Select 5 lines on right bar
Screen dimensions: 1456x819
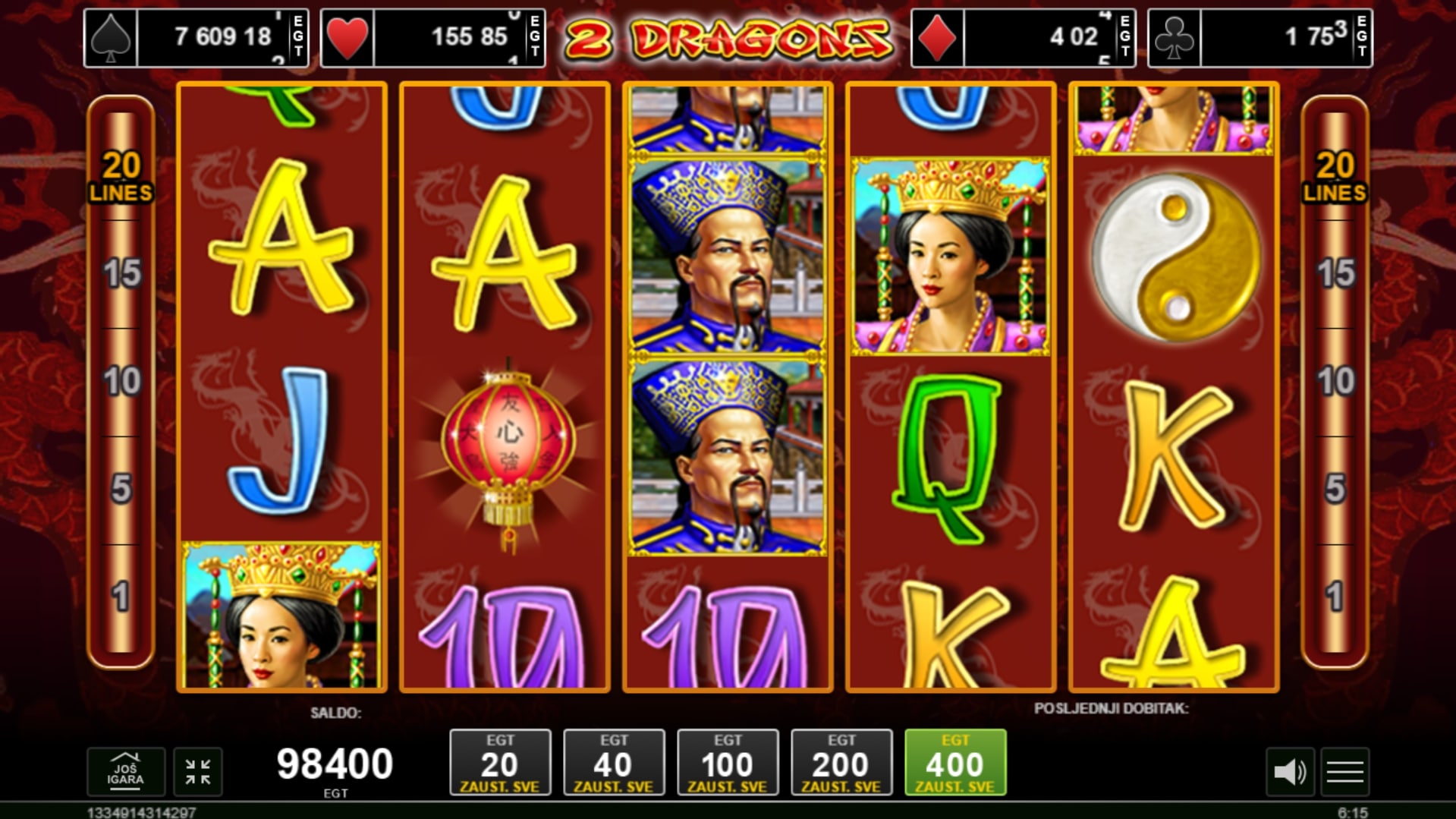[1335, 489]
